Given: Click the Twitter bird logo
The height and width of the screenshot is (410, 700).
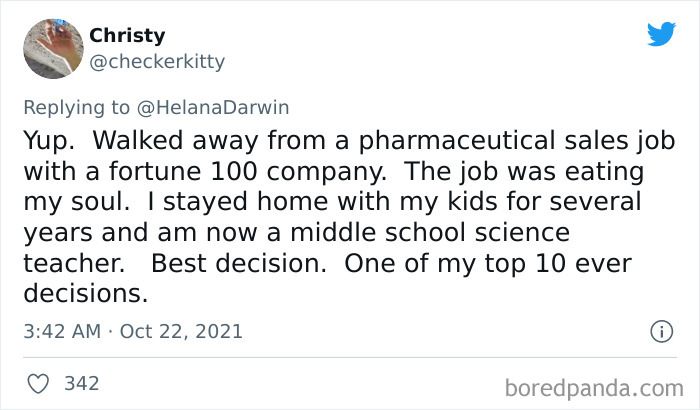Looking at the screenshot, I should click(661, 34).
